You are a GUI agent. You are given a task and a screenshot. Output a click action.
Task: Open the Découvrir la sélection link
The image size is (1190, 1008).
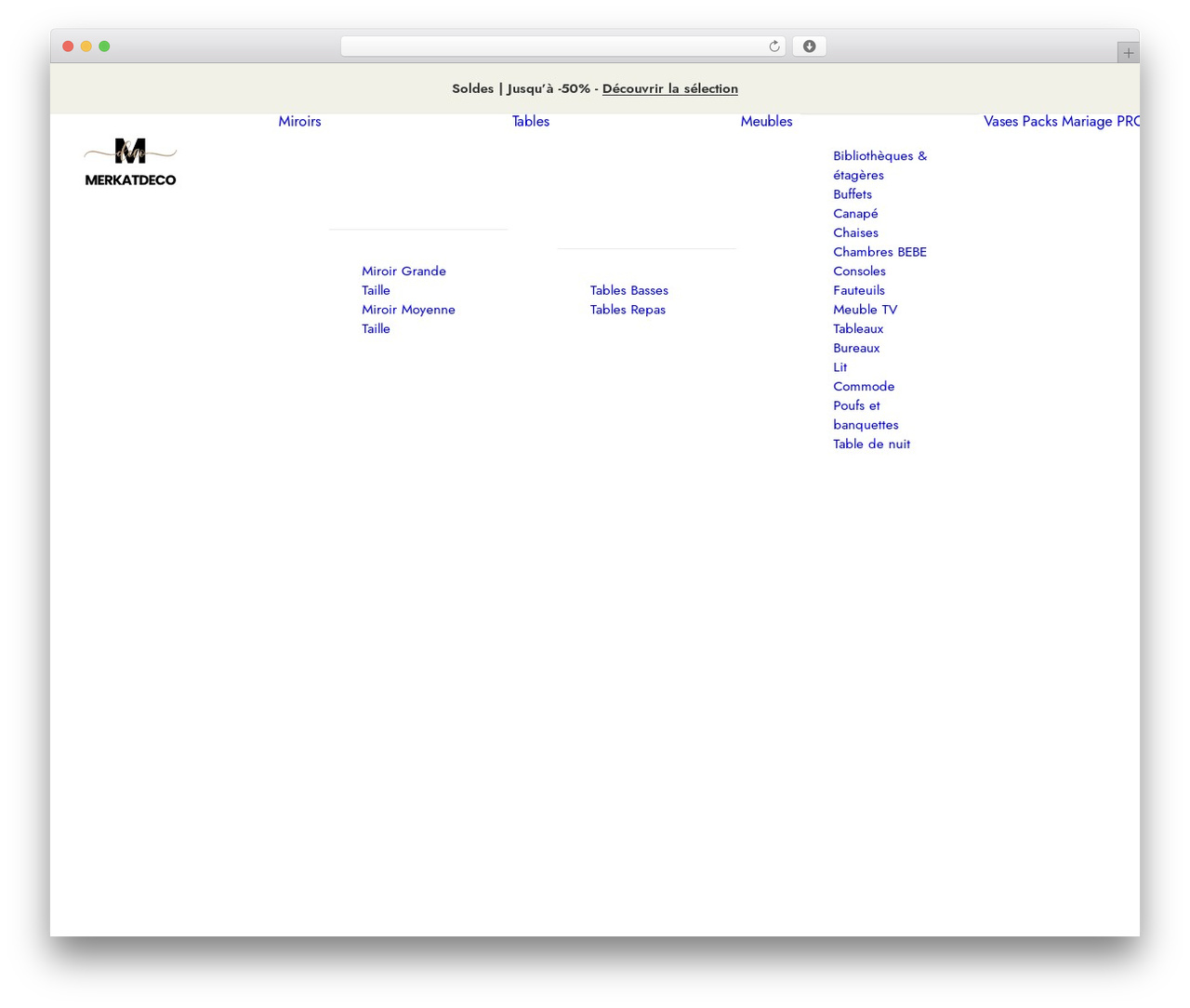click(x=670, y=88)
